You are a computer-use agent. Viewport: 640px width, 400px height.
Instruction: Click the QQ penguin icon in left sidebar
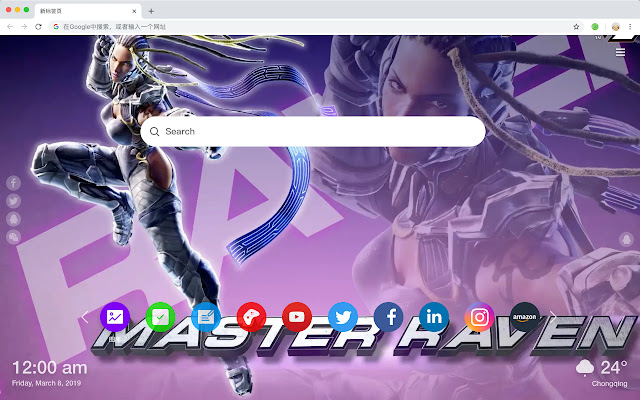pyautogui.click(x=13, y=219)
